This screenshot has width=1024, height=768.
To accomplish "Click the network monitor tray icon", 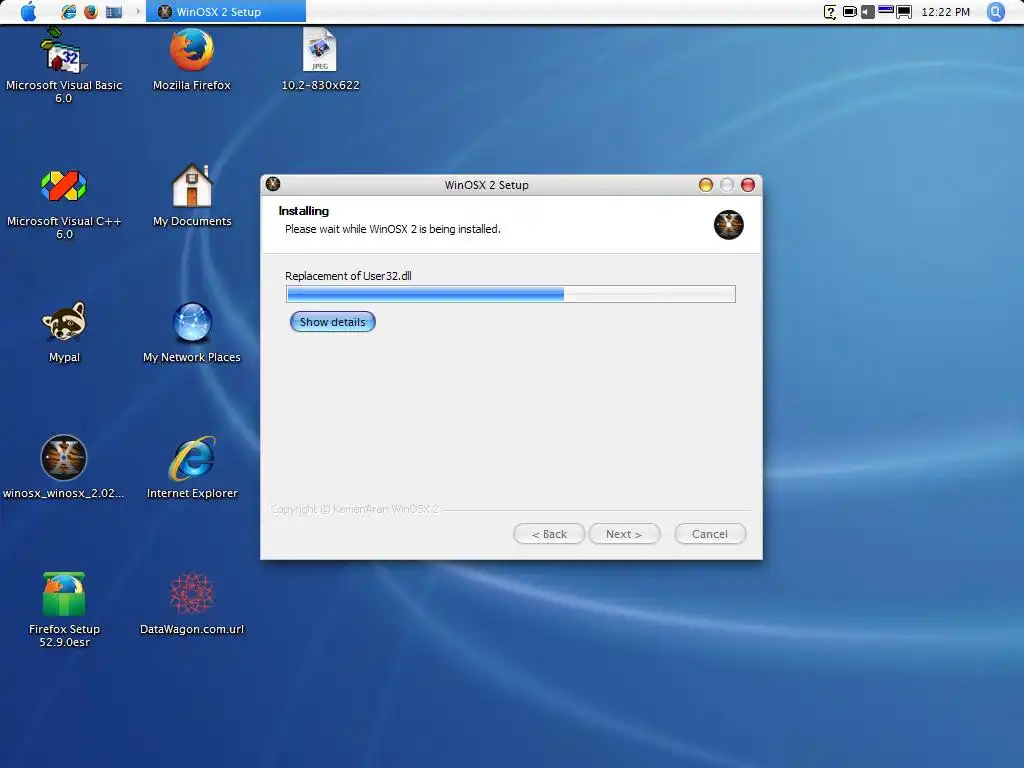I will click(x=904, y=12).
